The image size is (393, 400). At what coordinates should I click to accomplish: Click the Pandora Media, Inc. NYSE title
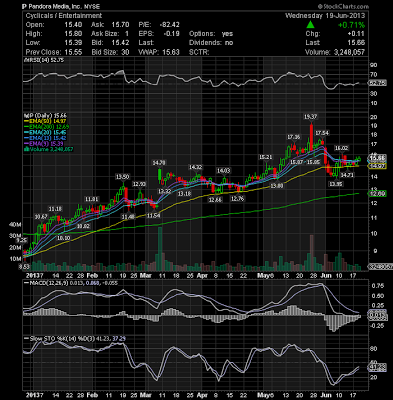pyautogui.click(x=61, y=6)
